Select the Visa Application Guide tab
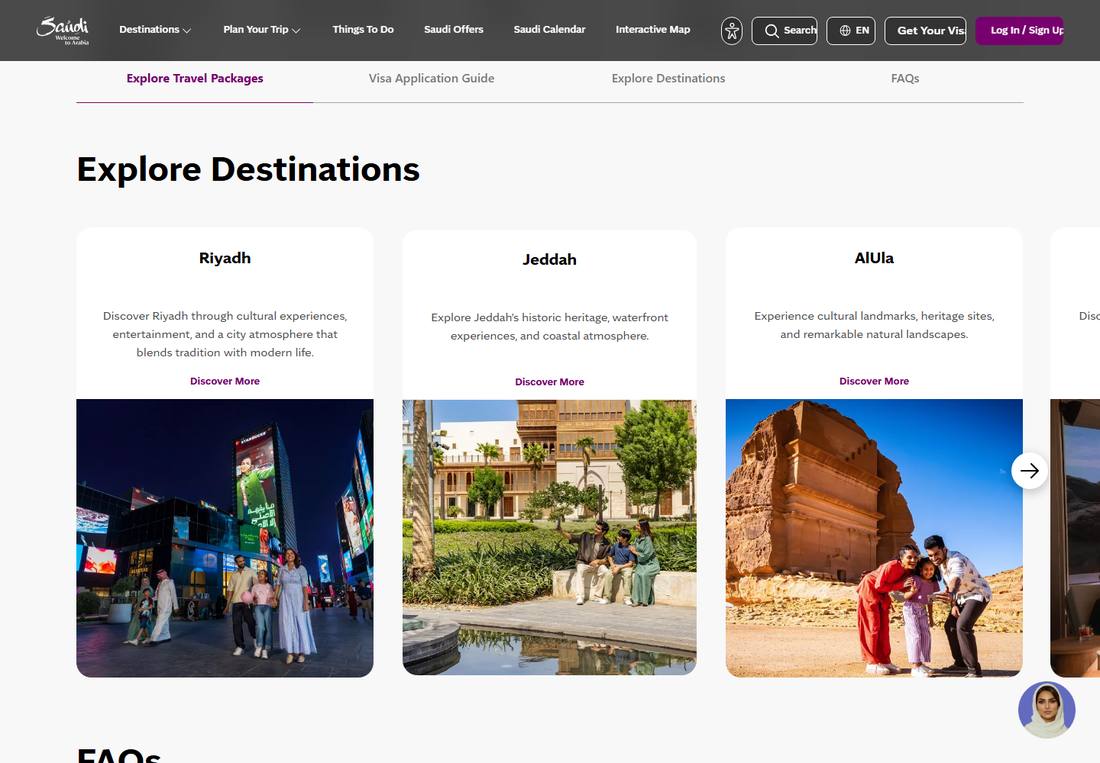This screenshot has width=1100, height=763. [x=431, y=79]
